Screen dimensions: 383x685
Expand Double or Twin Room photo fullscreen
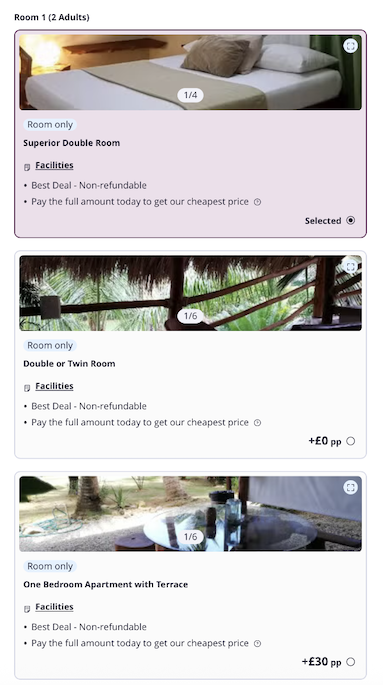pos(350,266)
